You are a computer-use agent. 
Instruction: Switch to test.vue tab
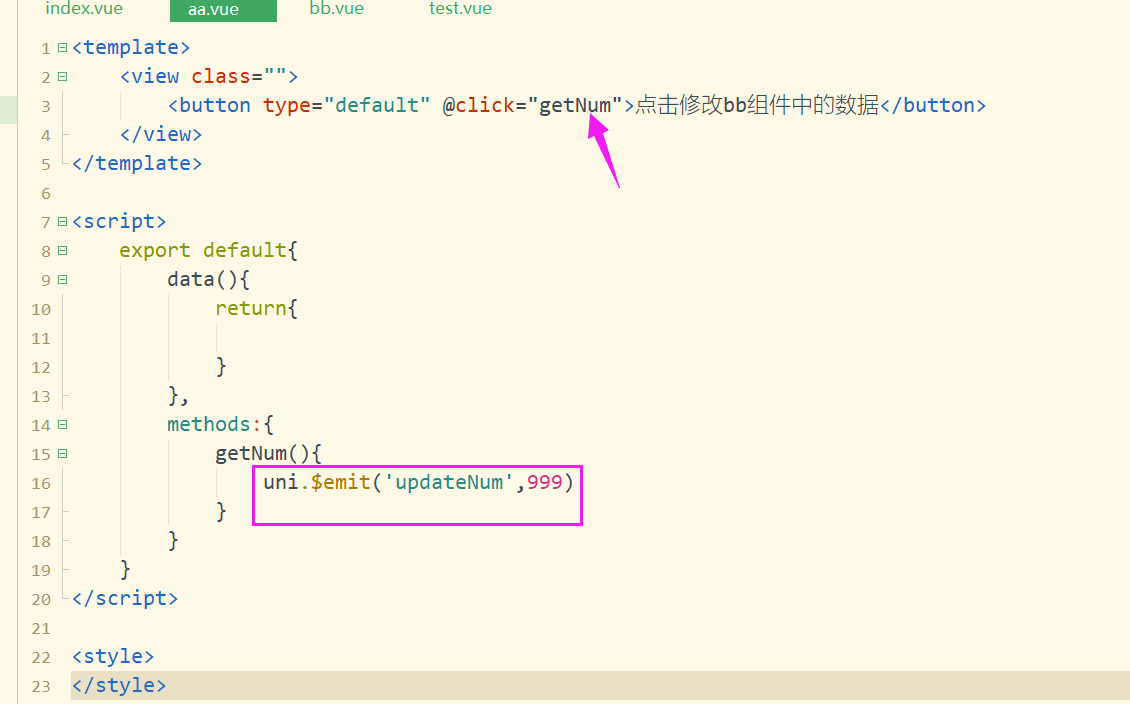pyautogui.click(x=461, y=9)
